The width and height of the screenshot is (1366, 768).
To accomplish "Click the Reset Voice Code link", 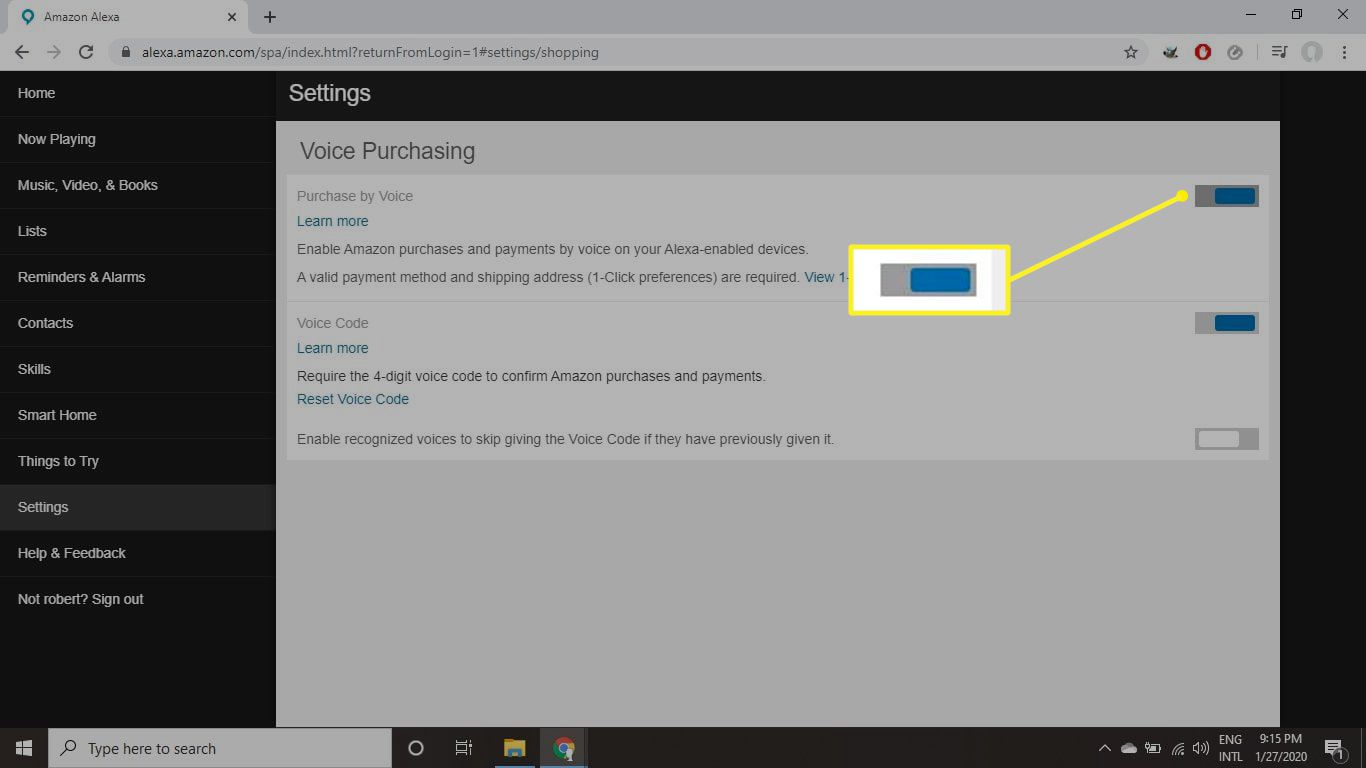I will coord(353,399).
